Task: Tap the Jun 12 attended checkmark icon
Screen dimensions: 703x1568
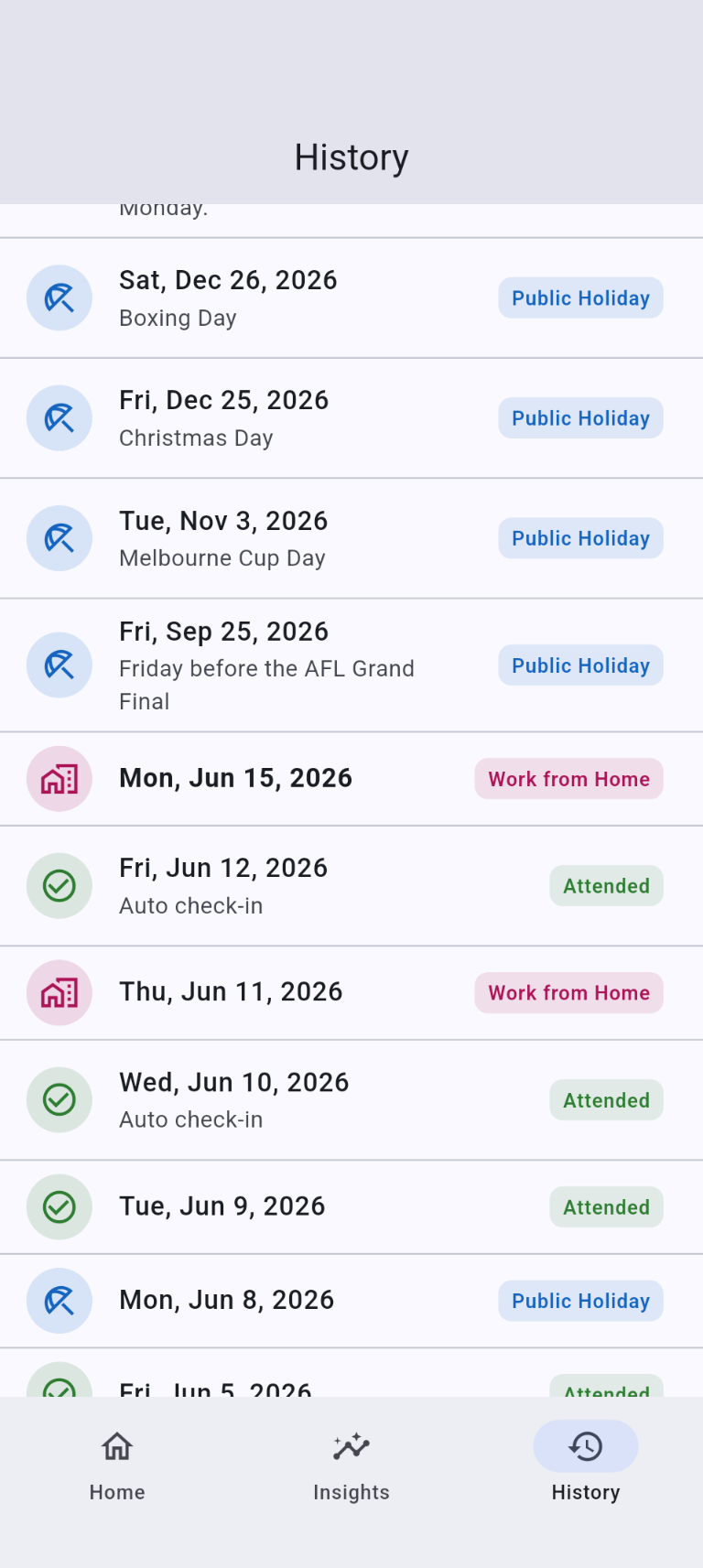Action: 59,886
